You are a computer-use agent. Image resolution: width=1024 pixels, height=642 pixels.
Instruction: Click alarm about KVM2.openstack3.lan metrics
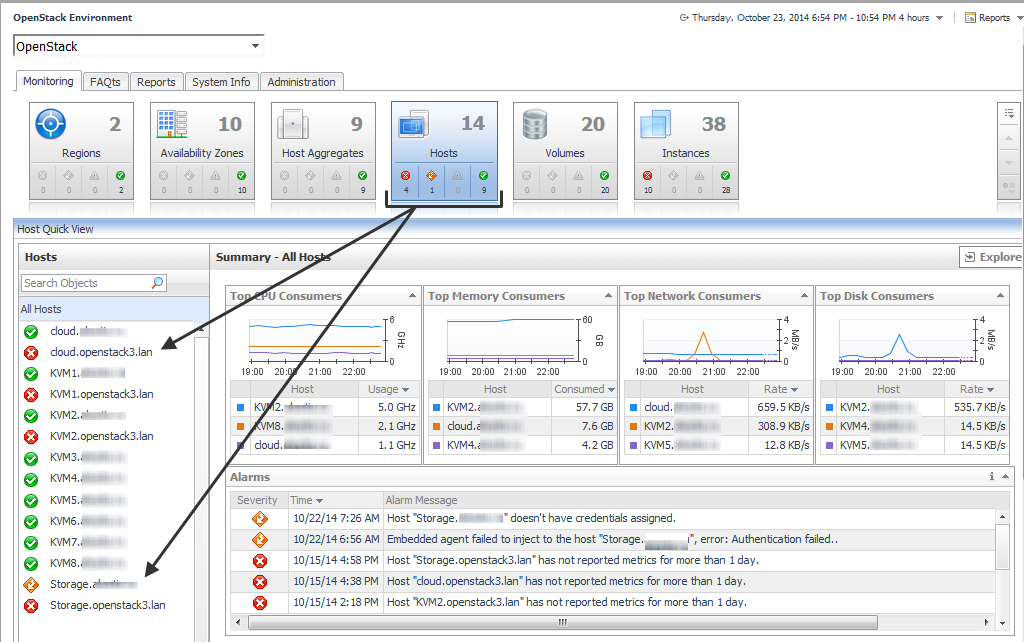click(566, 602)
